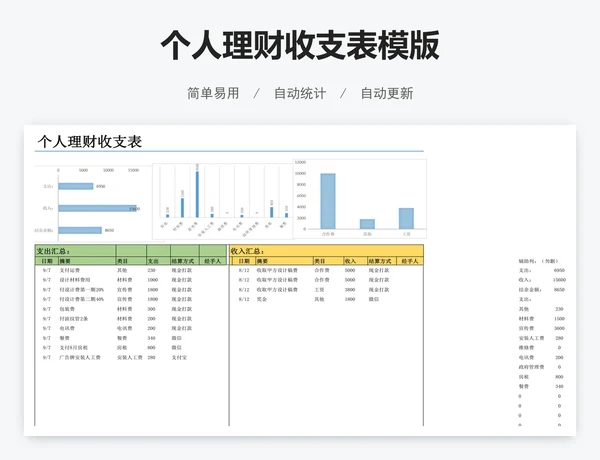Click the 结余金额 bar labeled 8650
The height and width of the screenshot is (460, 600).
[x=80, y=230]
